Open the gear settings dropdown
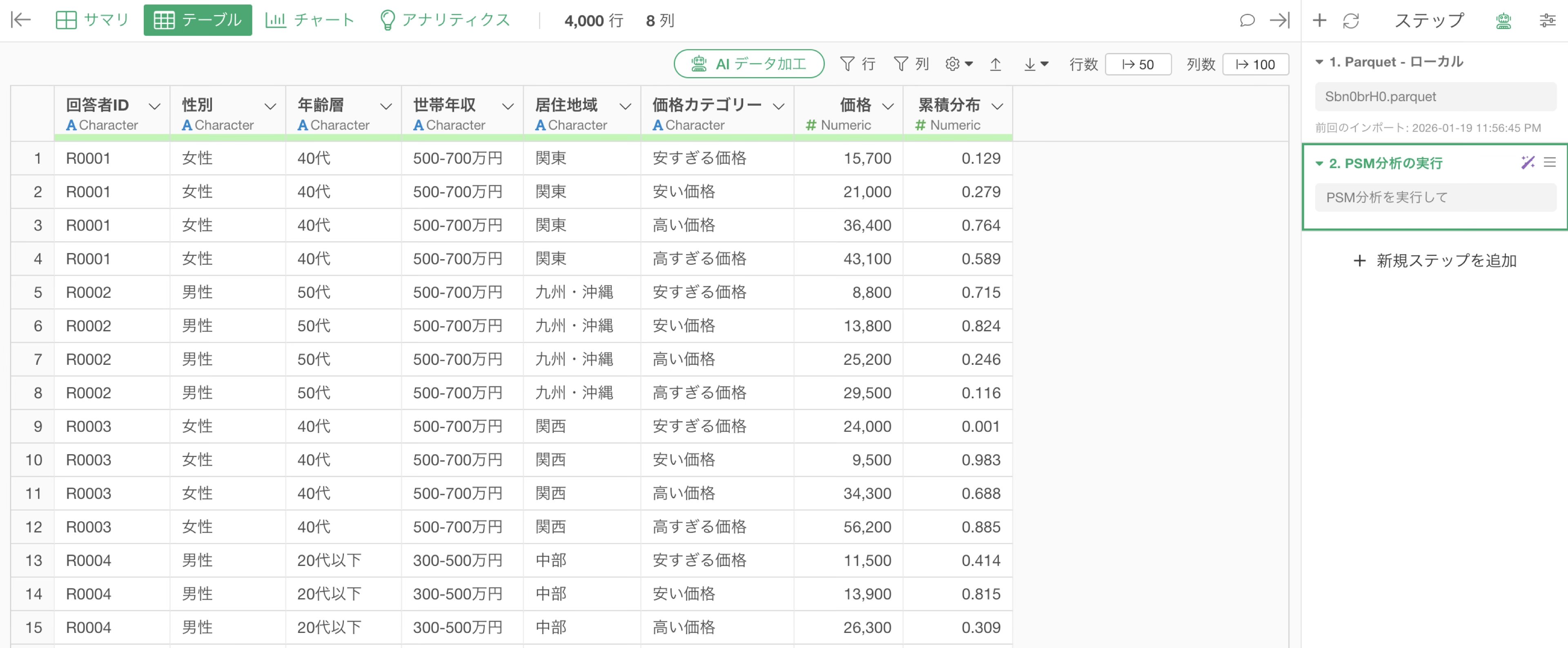The image size is (1568, 648). click(959, 64)
